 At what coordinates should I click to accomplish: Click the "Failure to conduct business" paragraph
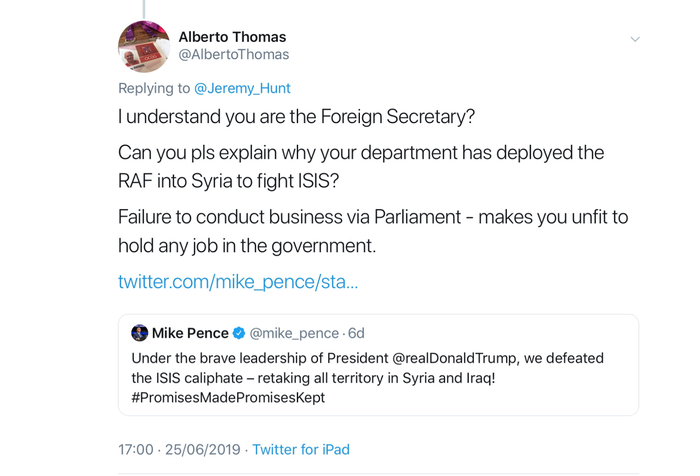tap(372, 230)
